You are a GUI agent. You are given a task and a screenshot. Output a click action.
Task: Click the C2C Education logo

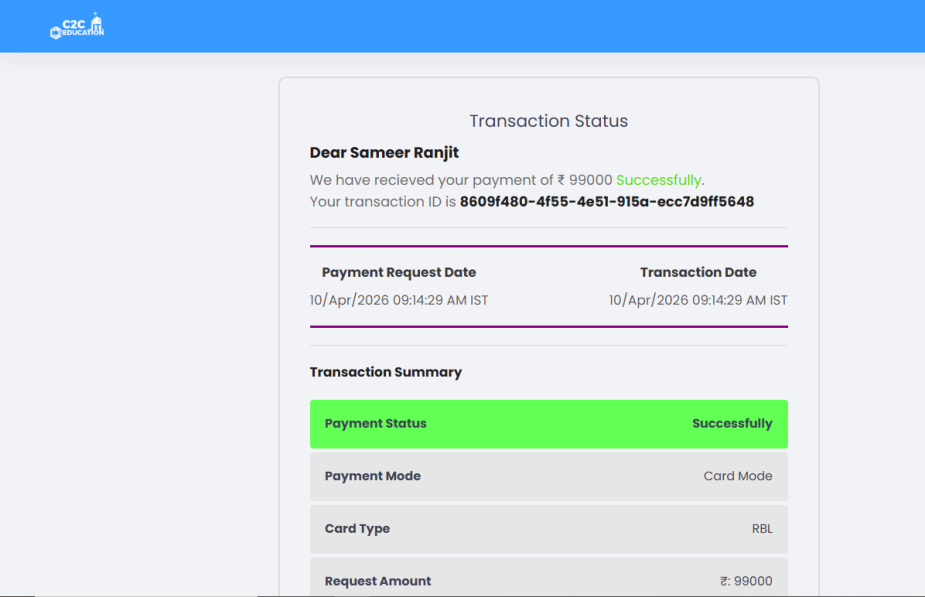pyautogui.click(x=77, y=26)
